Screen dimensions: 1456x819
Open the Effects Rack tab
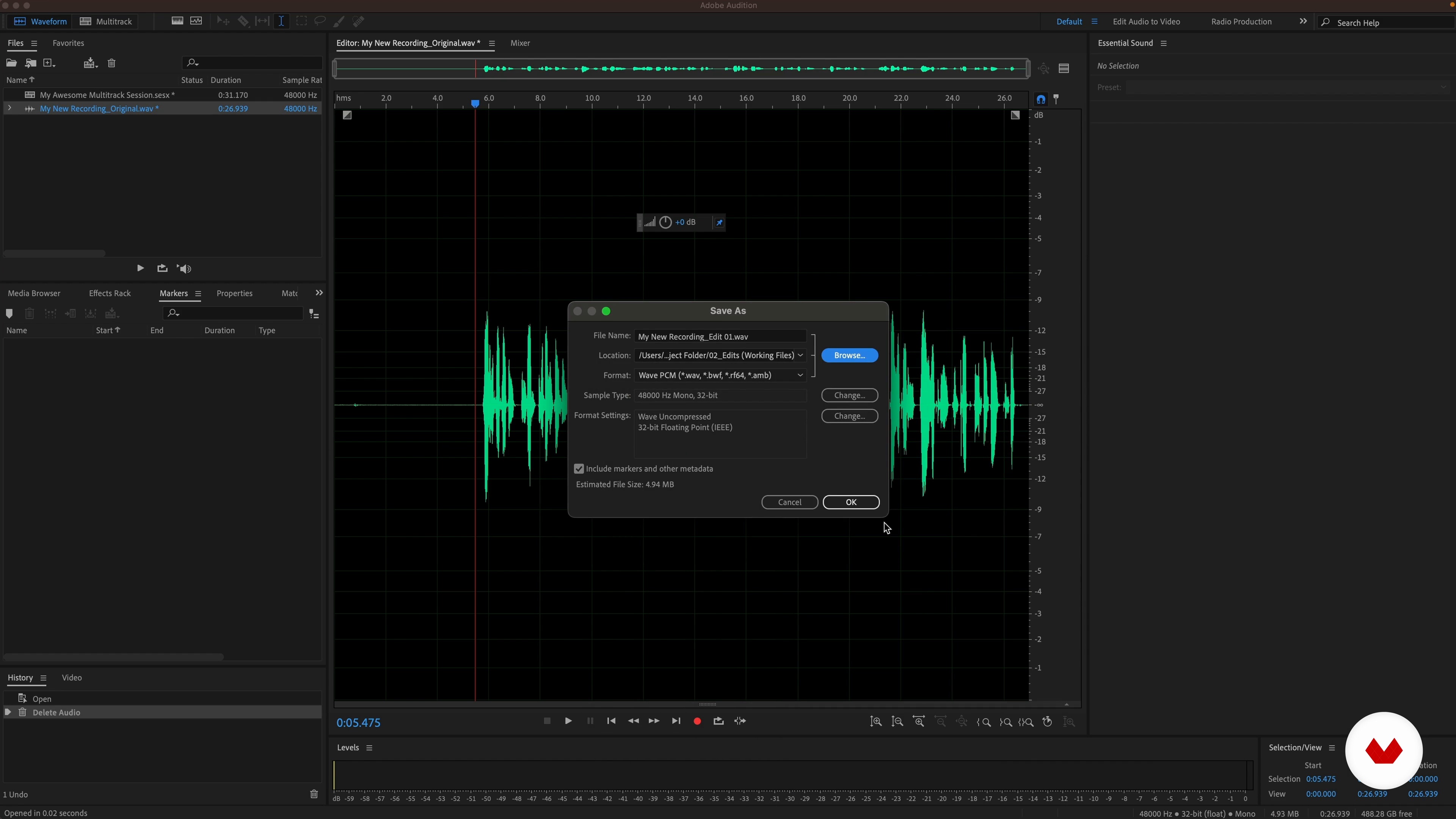[110, 293]
